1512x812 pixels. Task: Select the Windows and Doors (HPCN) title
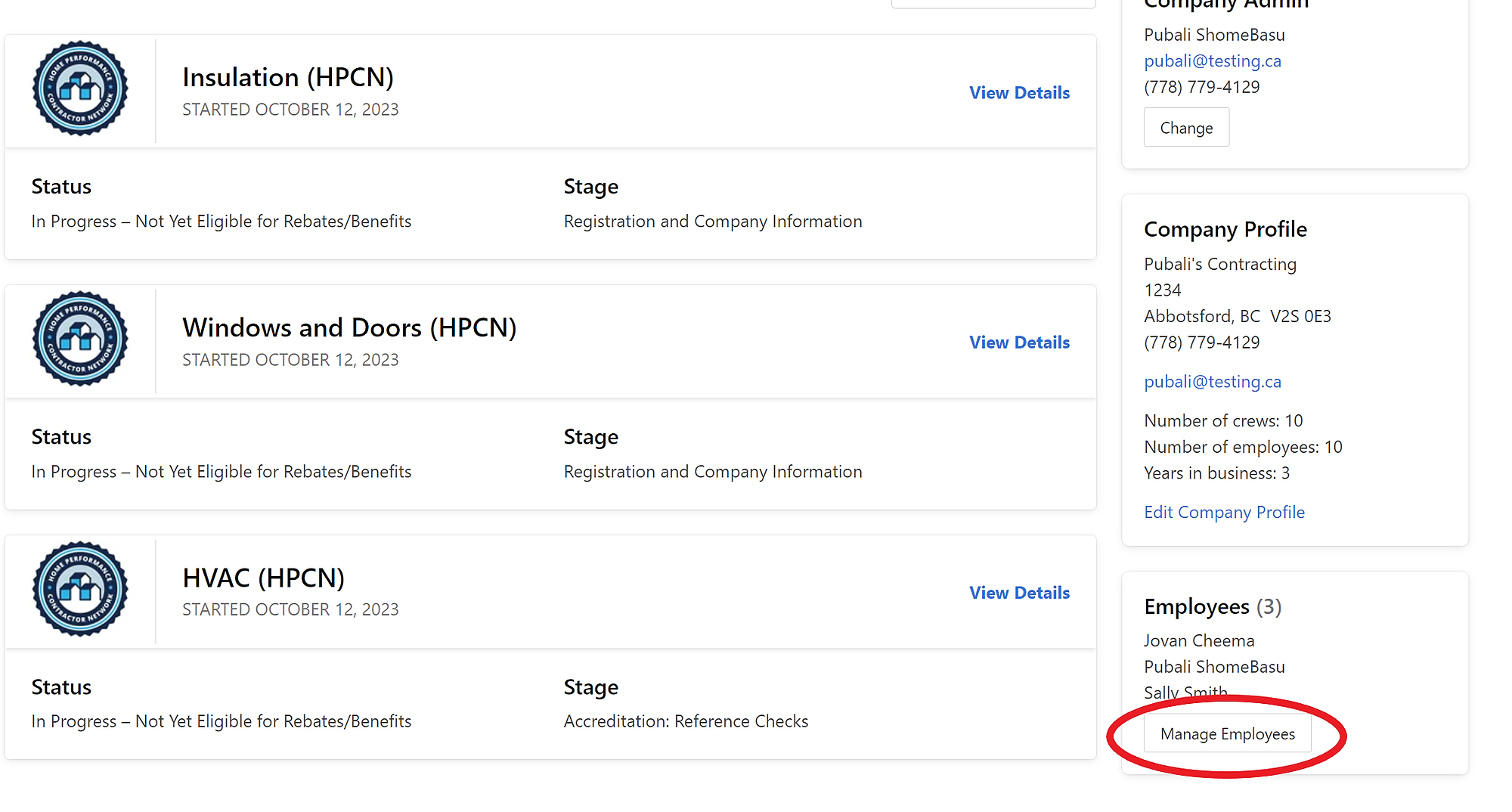(x=349, y=327)
